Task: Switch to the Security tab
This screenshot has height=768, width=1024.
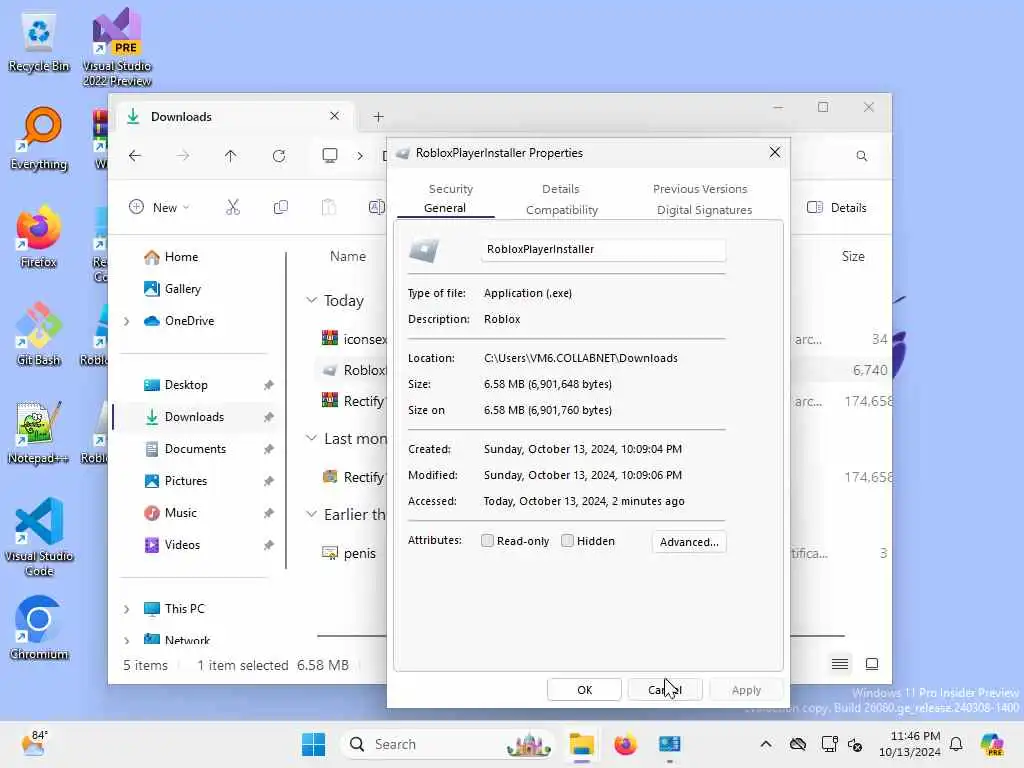Action: pyautogui.click(x=451, y=189)
